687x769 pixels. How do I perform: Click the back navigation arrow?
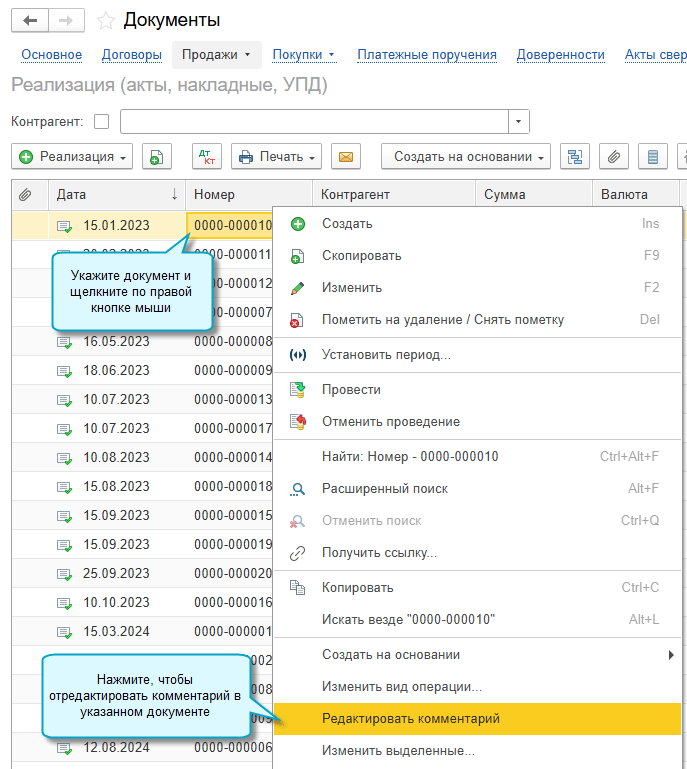[x=29, y=20]
